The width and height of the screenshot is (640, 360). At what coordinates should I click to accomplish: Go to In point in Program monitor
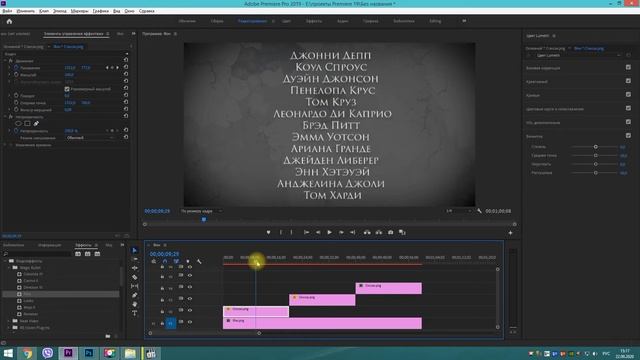click(306, 232)
